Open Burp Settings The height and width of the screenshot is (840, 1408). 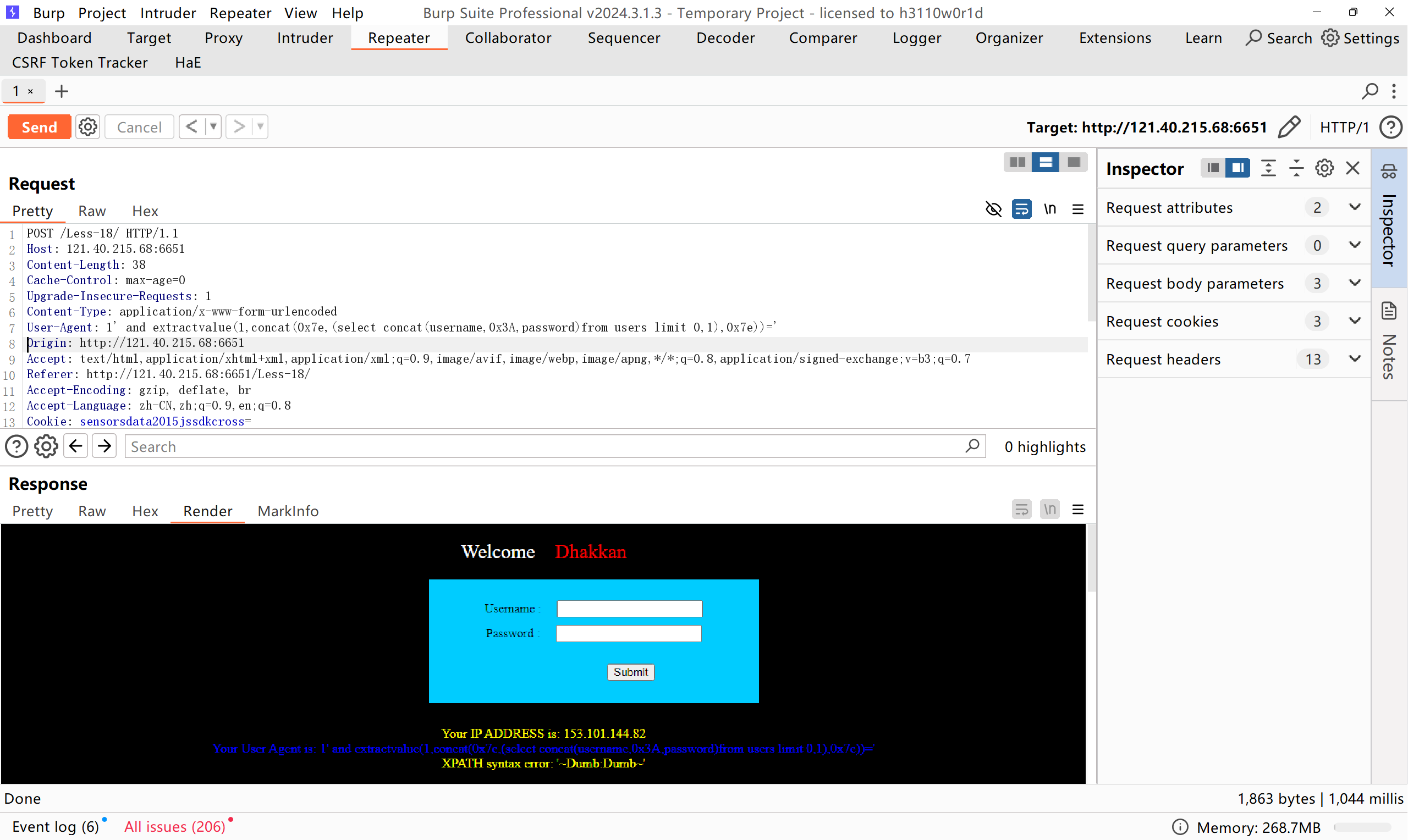1361,38
